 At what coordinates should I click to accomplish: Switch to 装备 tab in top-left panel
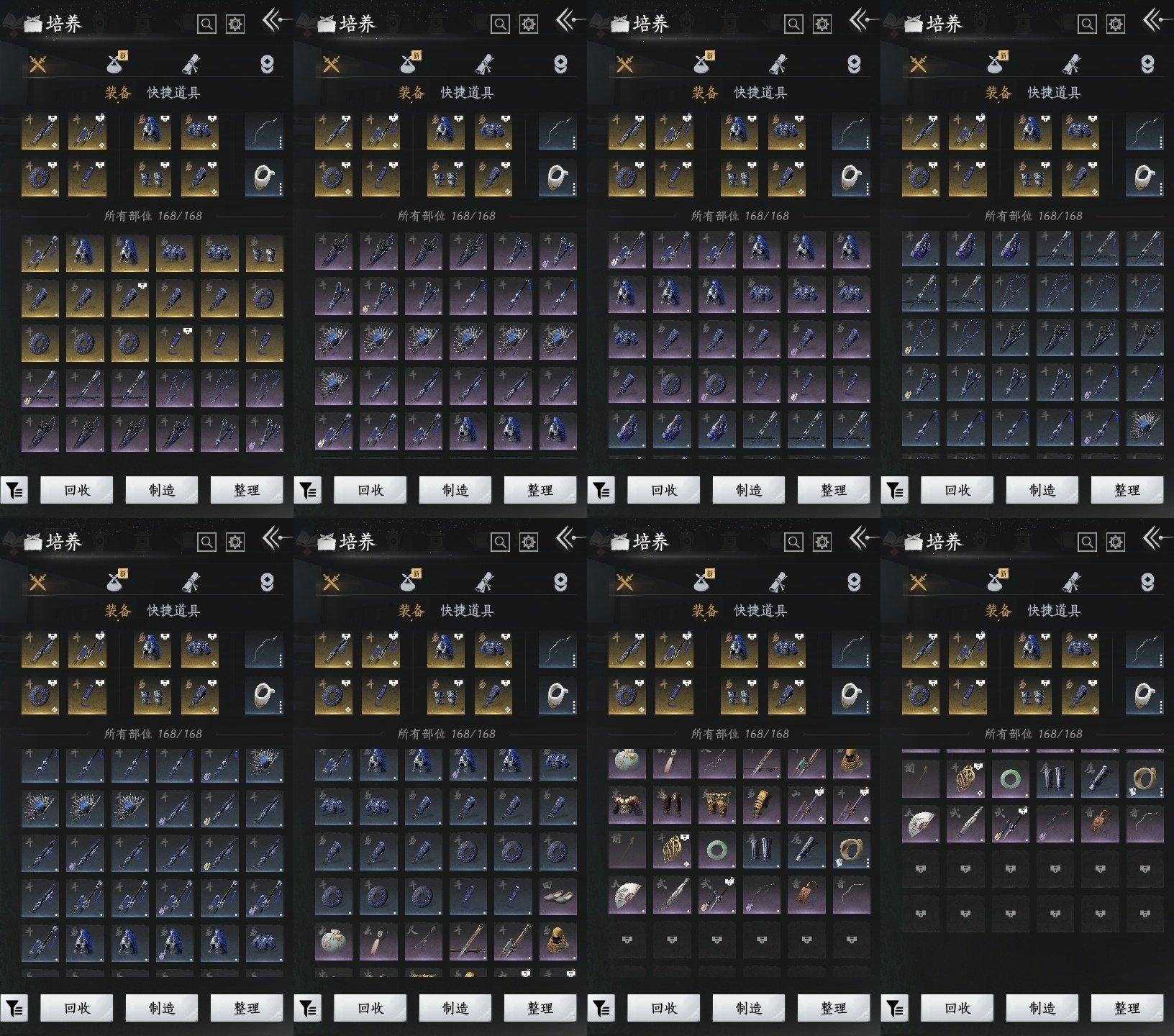point(118,93)
